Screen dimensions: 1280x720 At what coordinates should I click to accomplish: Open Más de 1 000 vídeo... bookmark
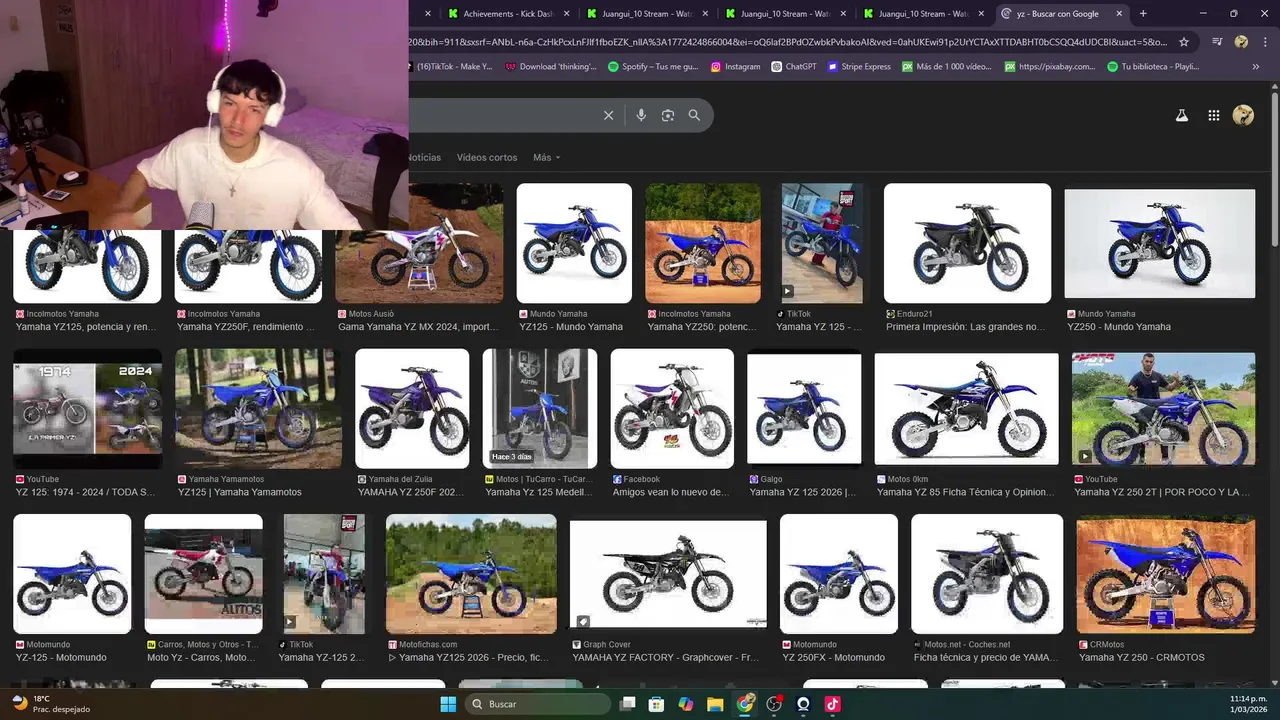click(x=947, y=67)
